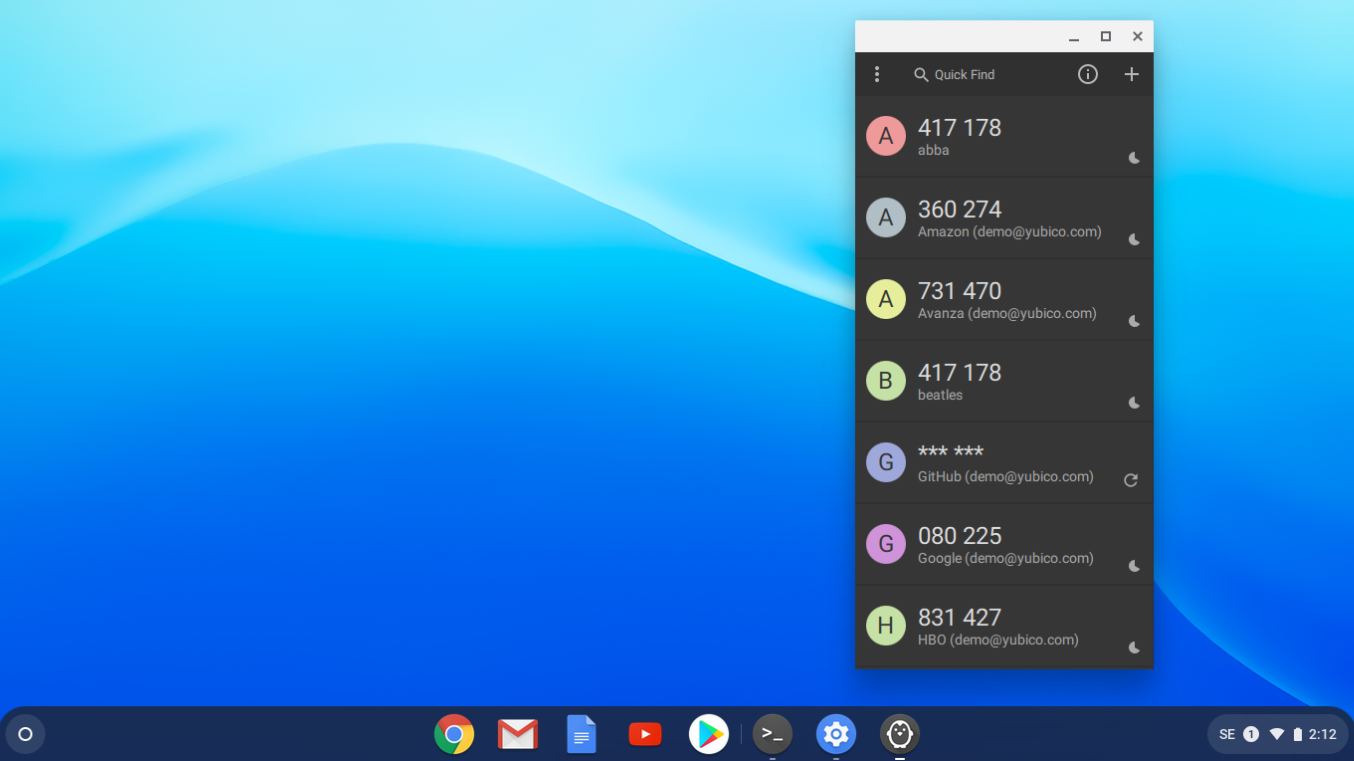The image size is (1354, 761).
Task: Click HBO (demo@yubico.com) label
Action: (998, 640)
